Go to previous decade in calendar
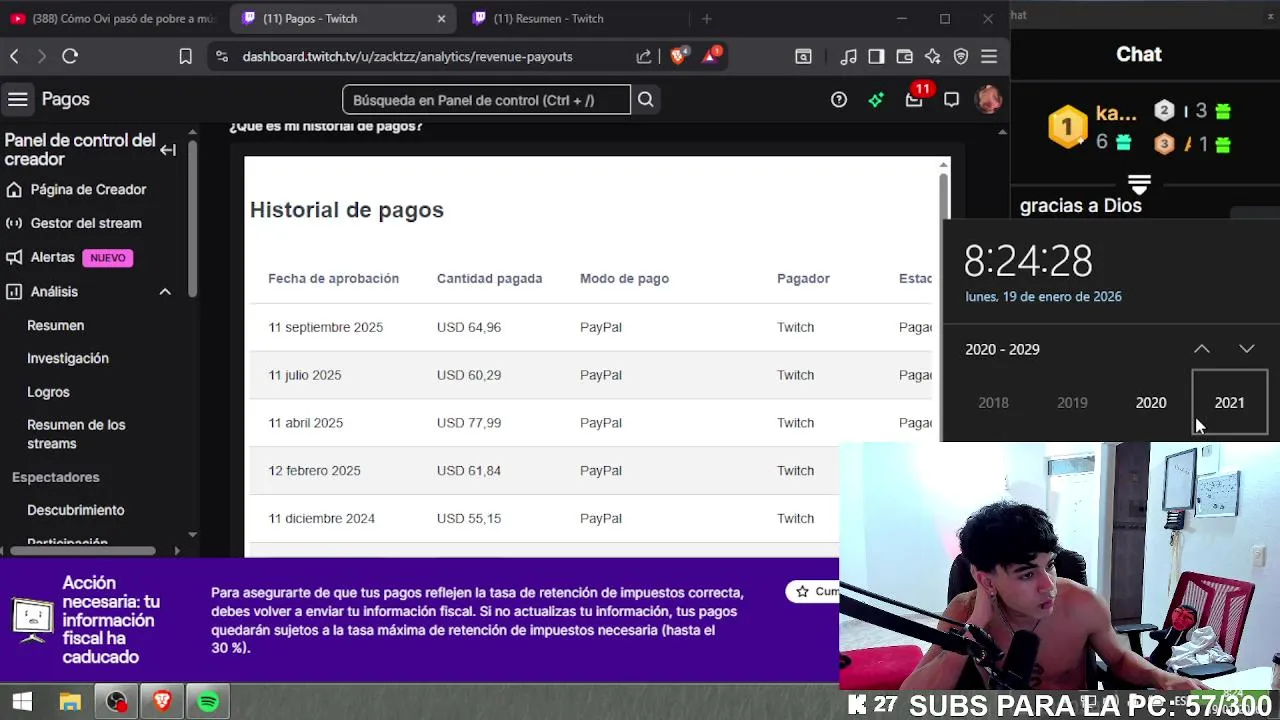Screen dimensions: 1280x720 (x=1202, y=349)
